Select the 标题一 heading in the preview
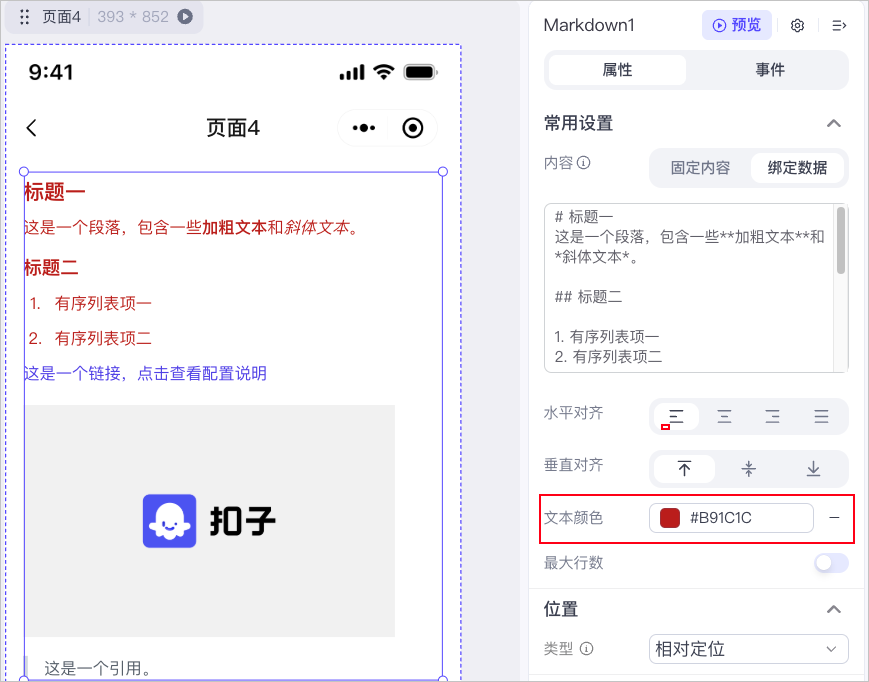869x682 pixels. 54,192
